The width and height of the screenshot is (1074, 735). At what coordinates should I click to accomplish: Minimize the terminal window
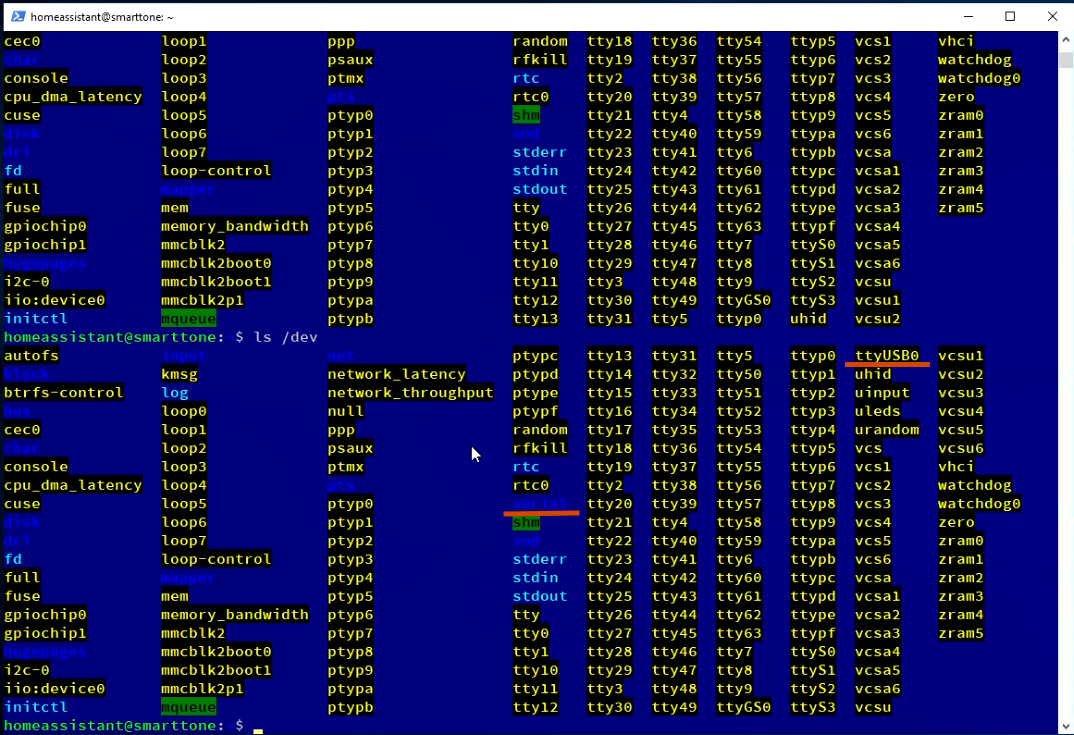[967, 16]
